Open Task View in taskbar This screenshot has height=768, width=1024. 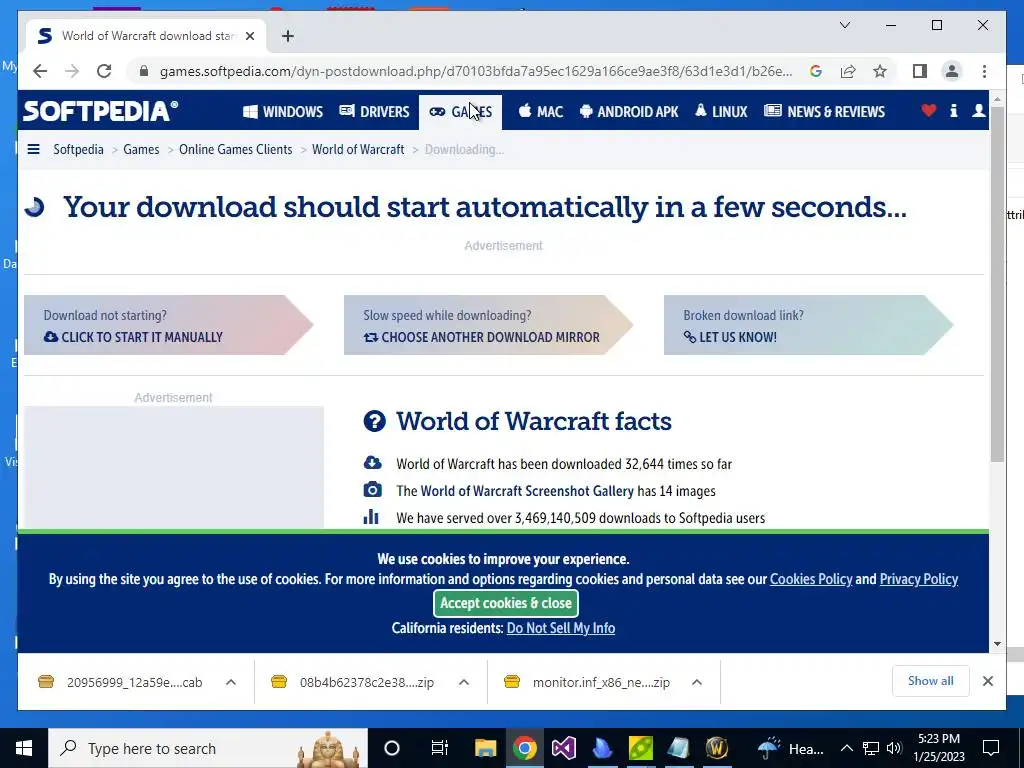(x=440, y=748)
